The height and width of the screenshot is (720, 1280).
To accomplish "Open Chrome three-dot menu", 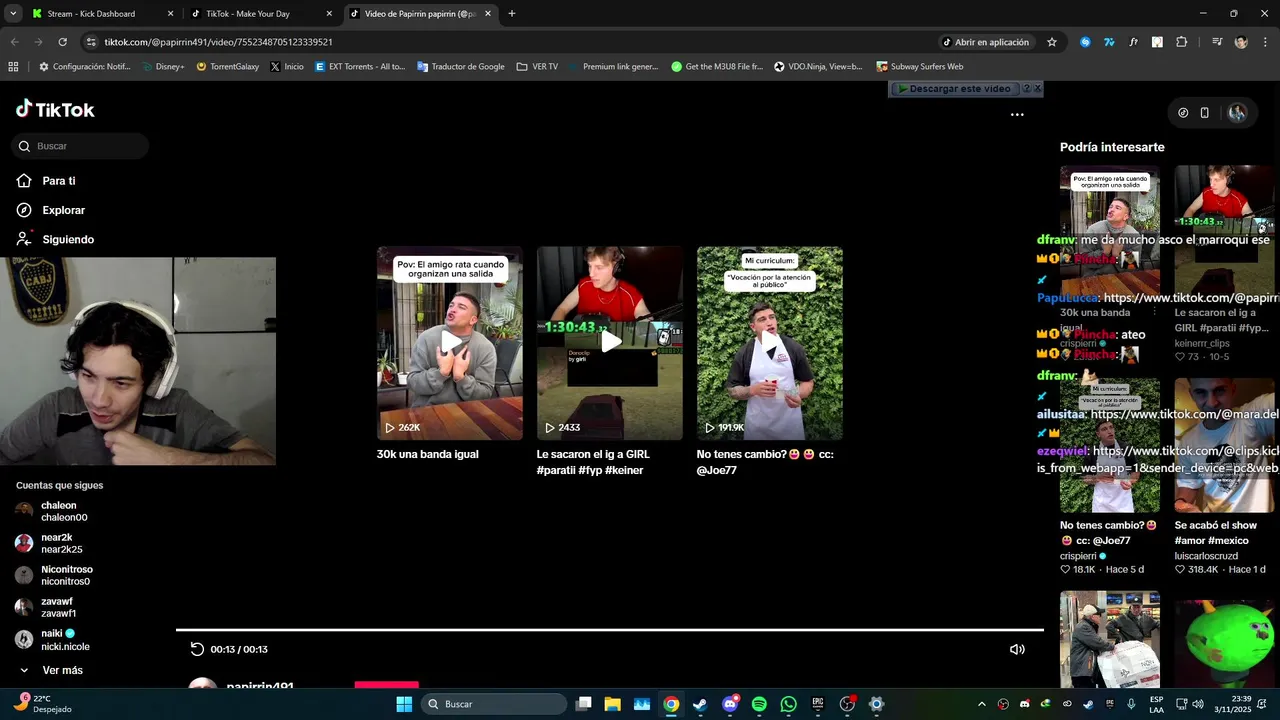I will (x=1264, y=42).
